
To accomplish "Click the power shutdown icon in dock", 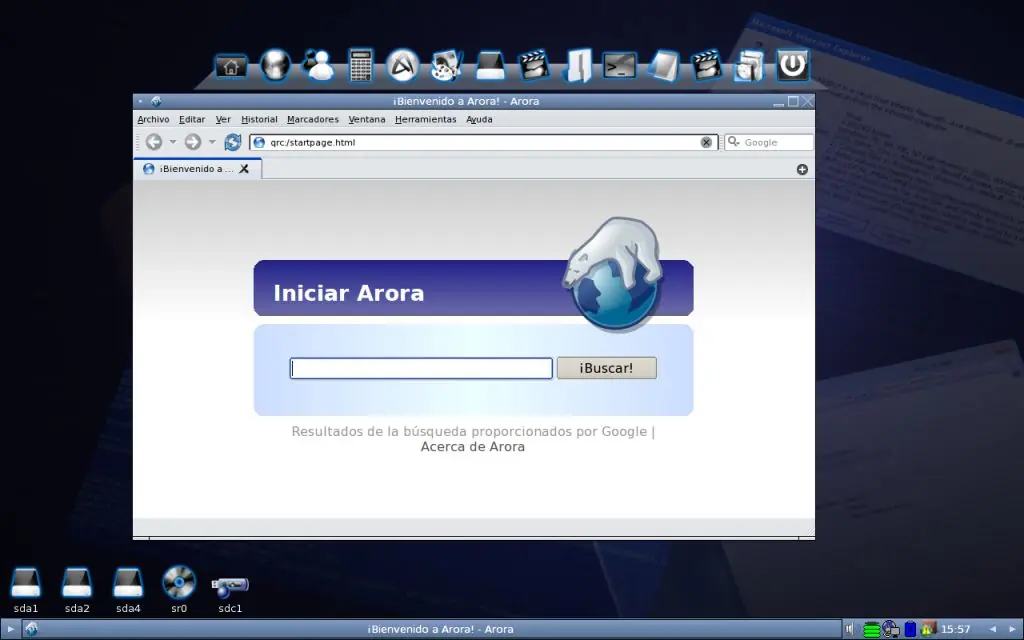I will tap(792, 65).
